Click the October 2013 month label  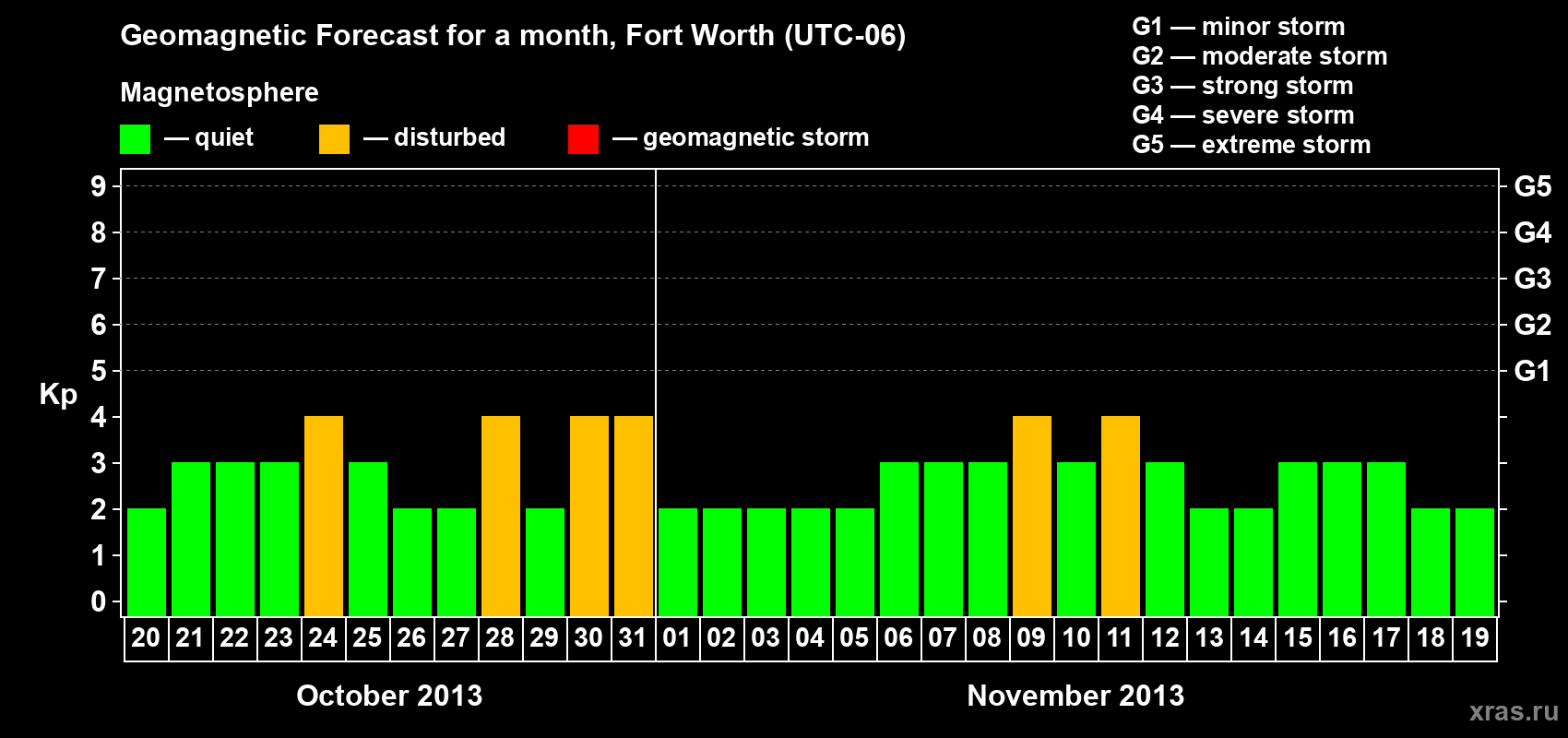pos(389,696)
